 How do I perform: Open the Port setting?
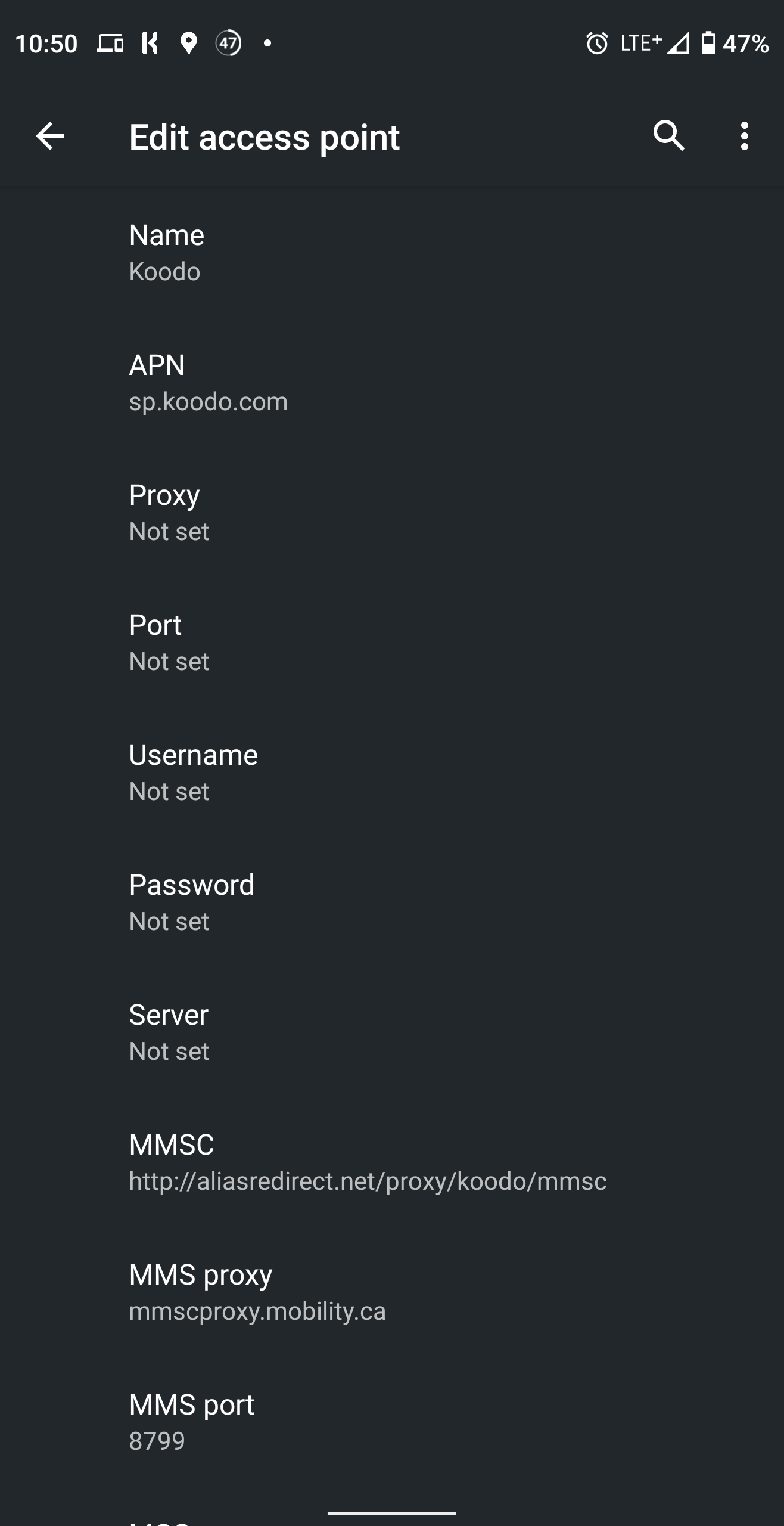coord(392,643)
